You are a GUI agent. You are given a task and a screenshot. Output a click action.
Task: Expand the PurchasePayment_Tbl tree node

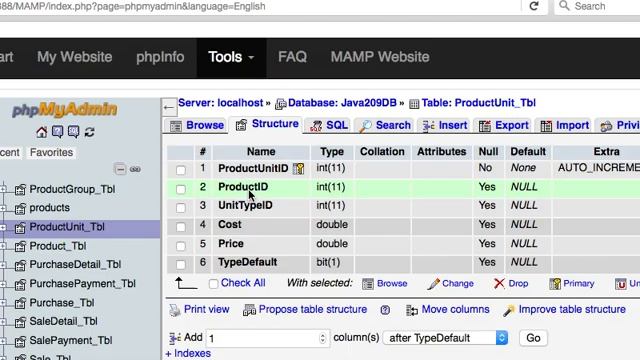click(x=3, y=284)
